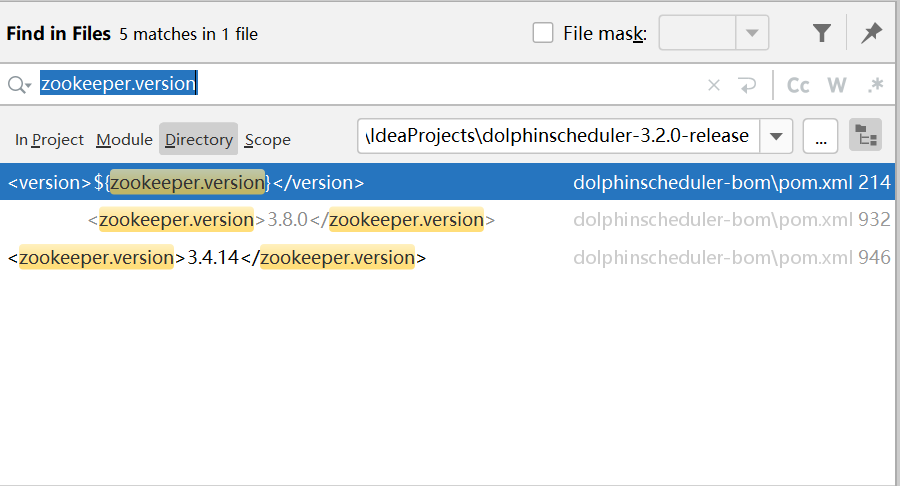Toggle Match Case (Cc) option

coord(798,85)
